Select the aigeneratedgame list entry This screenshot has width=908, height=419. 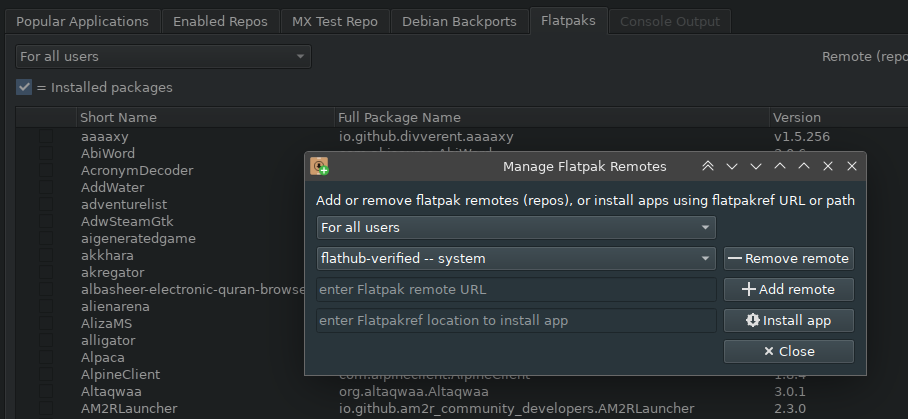point(138,239)
